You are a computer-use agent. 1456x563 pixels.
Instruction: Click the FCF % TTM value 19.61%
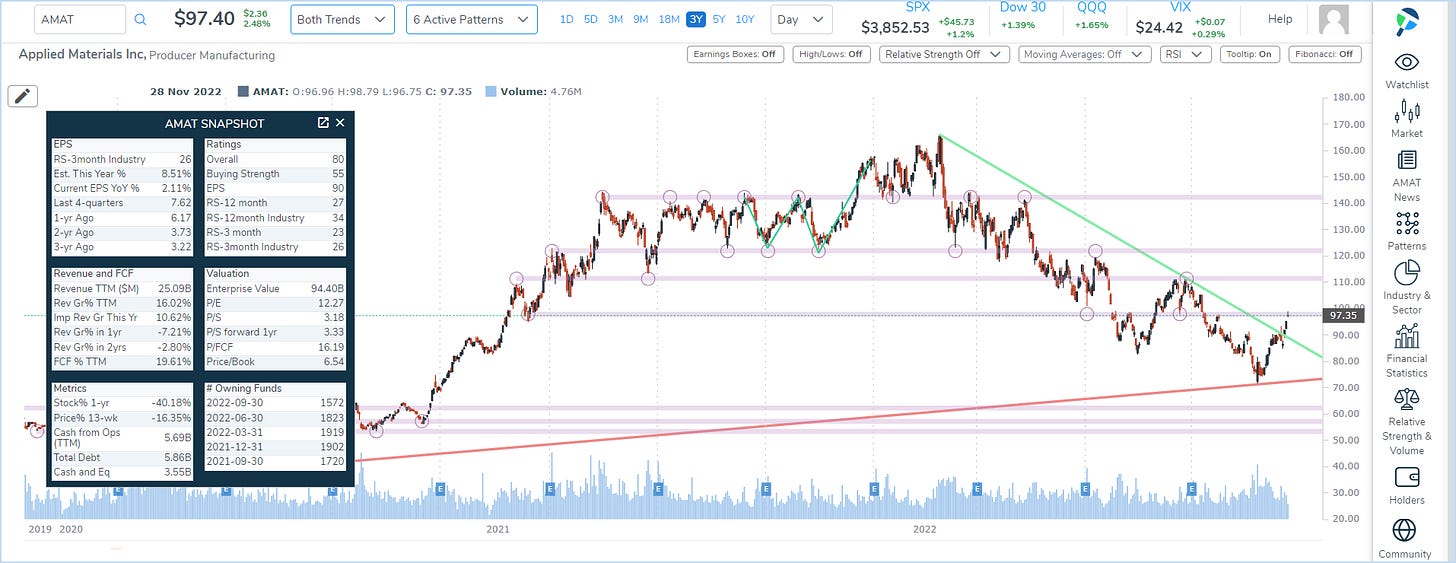click(178, 361)
